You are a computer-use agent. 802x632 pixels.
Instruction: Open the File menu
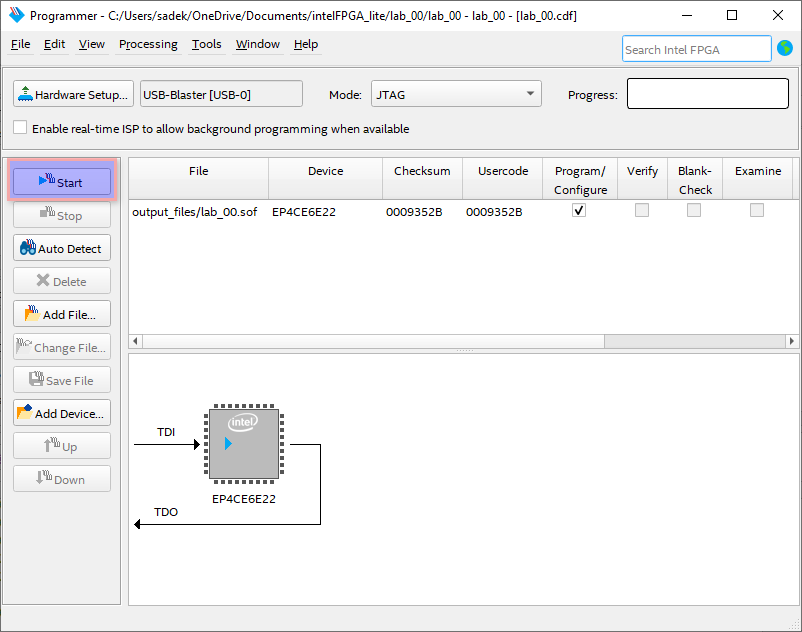pos(21,44)
